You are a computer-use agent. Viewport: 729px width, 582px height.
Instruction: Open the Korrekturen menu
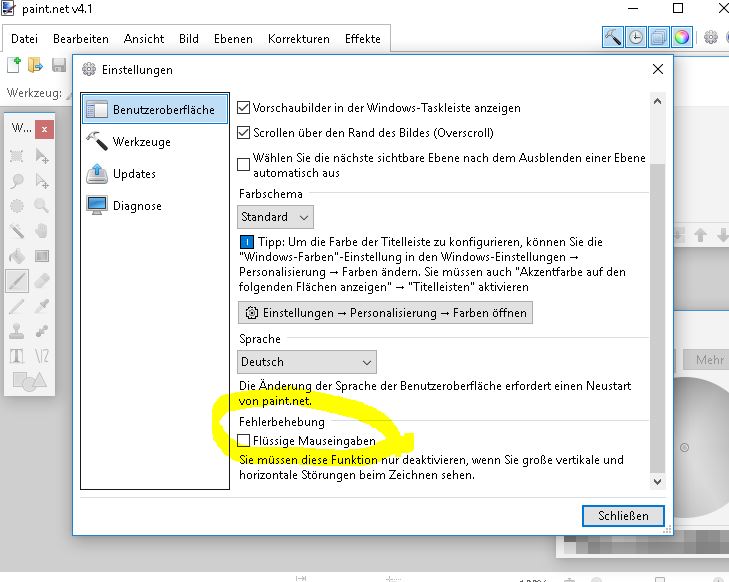298,39
